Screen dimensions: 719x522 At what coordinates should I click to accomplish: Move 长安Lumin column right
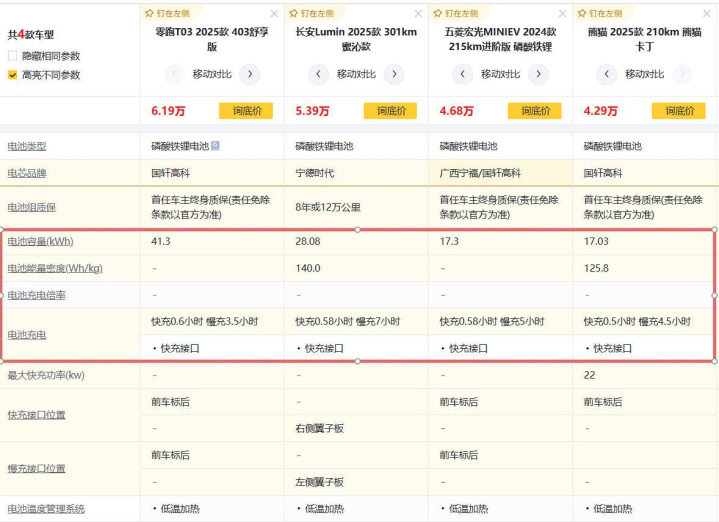[394, 74]
